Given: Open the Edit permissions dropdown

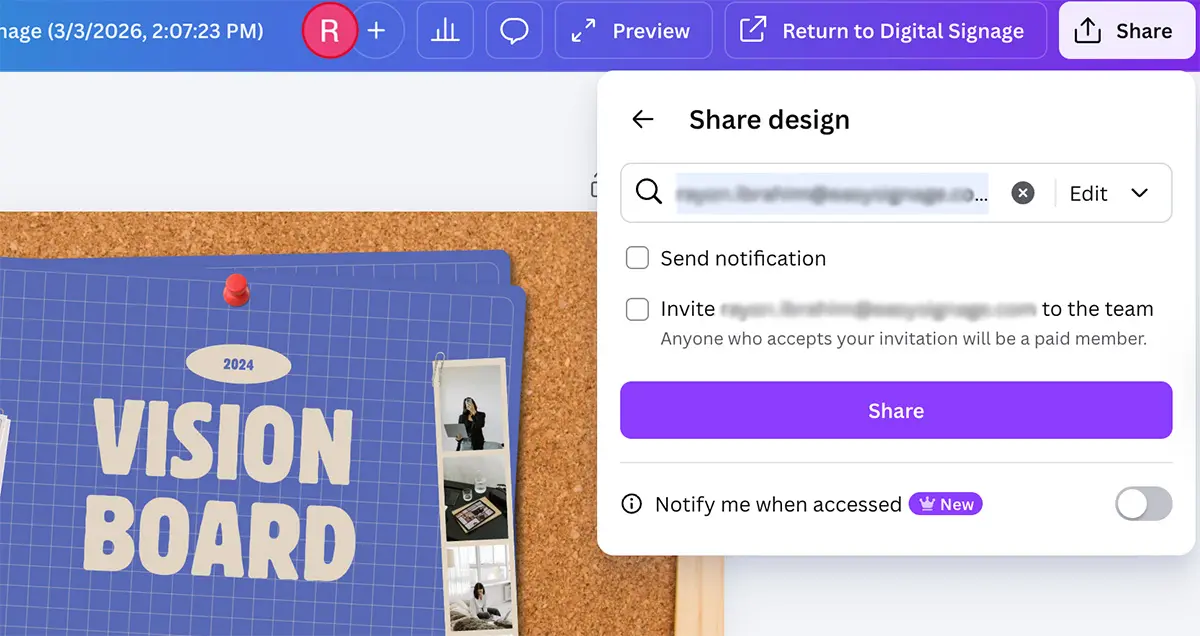Looking at the screenshot, I should (1110, 193).
